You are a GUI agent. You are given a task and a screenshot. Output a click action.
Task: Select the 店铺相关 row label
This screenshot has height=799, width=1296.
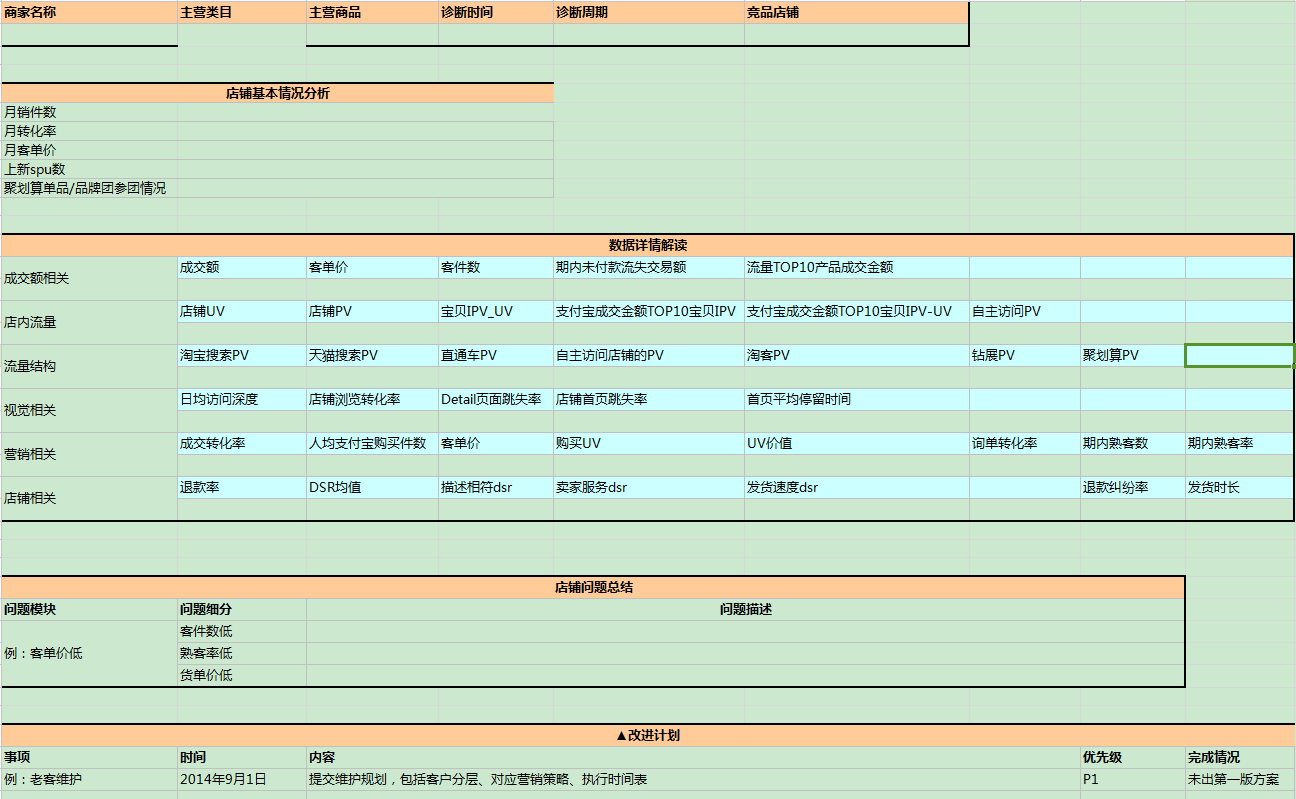point(89,498)
